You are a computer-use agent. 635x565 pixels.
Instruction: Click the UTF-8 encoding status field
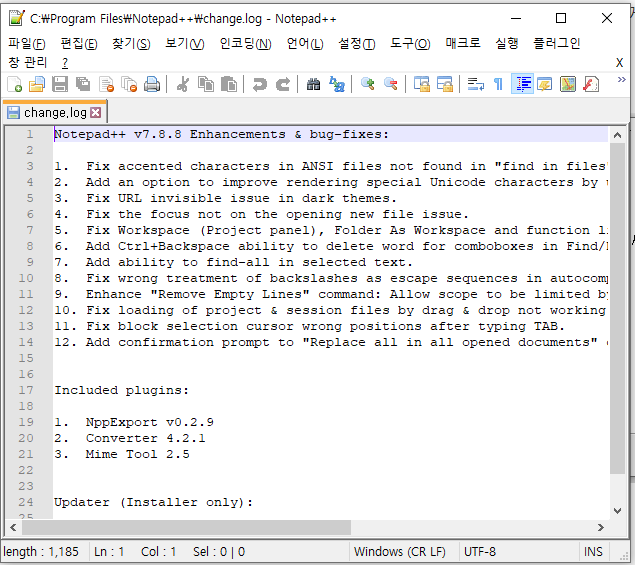click(520, 552)
